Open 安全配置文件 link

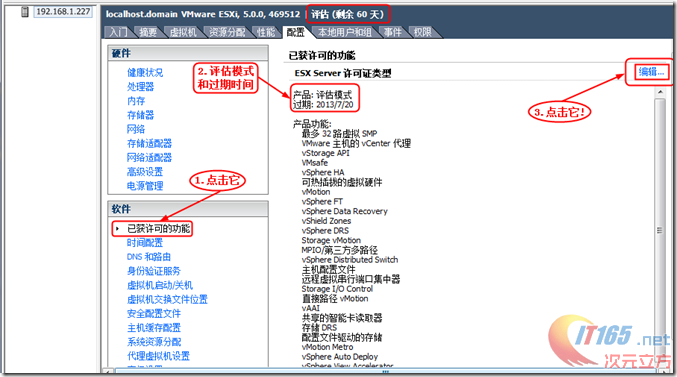[x=154, y=314]
